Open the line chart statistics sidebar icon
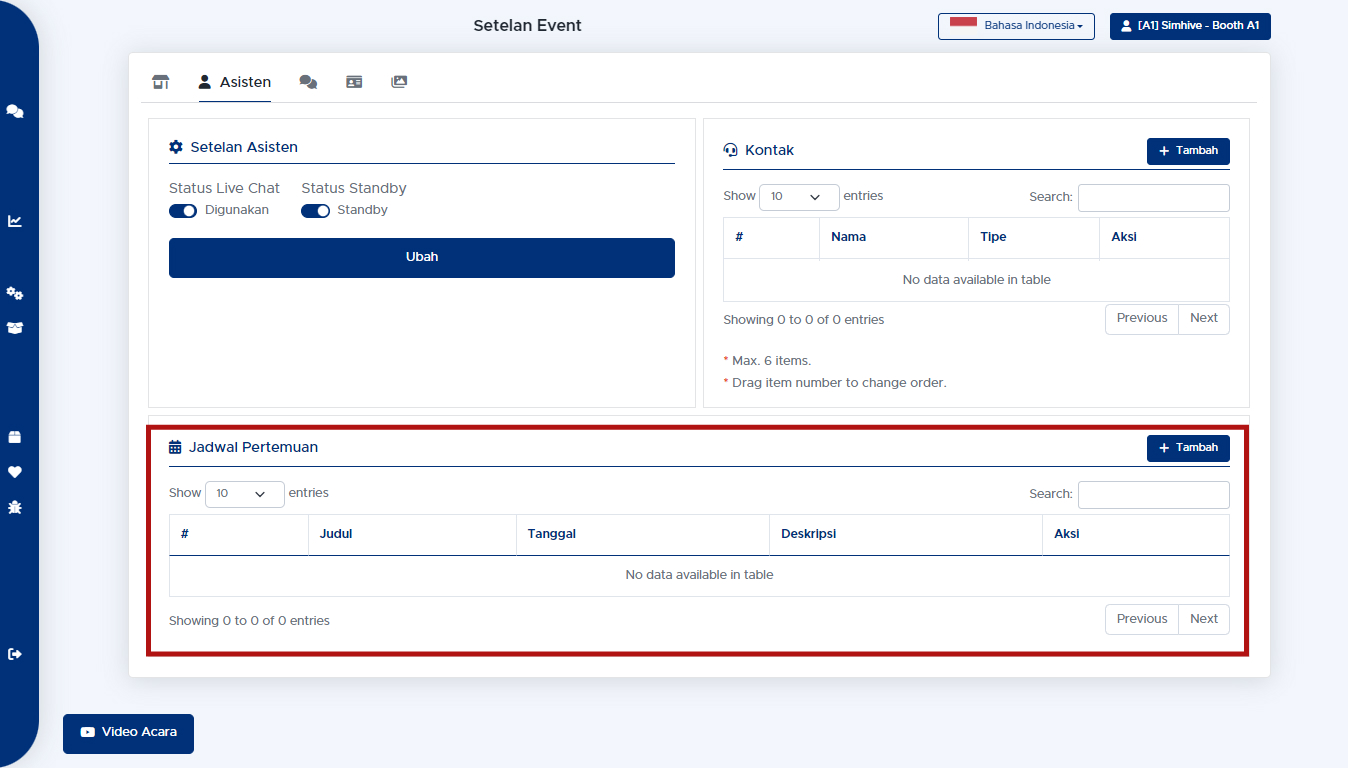Viewport: 1348px width, 768px height. click(x=15, y=221)
